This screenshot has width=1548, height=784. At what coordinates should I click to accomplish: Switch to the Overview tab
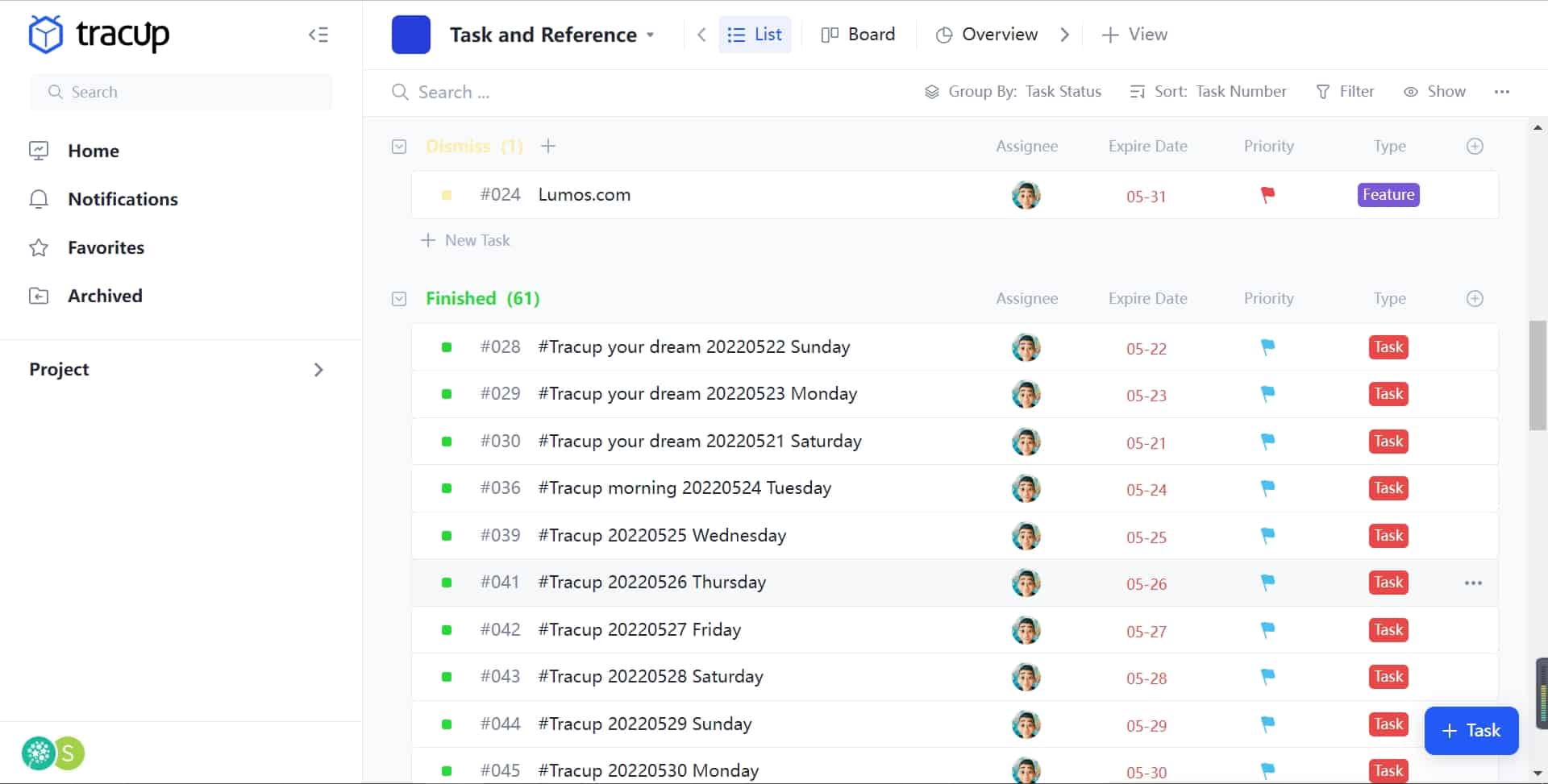click(x=987, y=35)
